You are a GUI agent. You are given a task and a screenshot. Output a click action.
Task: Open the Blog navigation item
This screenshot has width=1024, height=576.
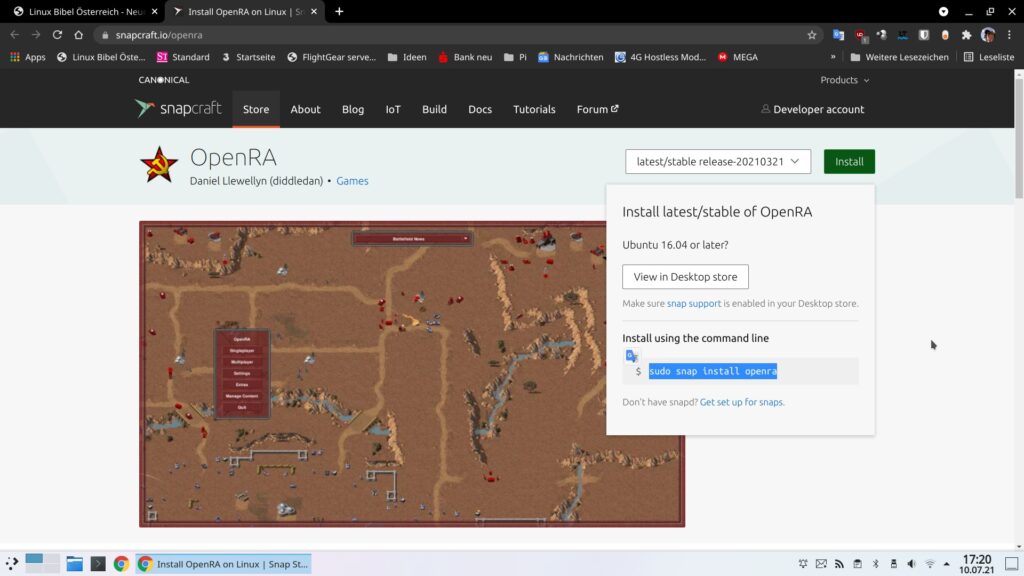pyautogui.click(x=353, y=109)
